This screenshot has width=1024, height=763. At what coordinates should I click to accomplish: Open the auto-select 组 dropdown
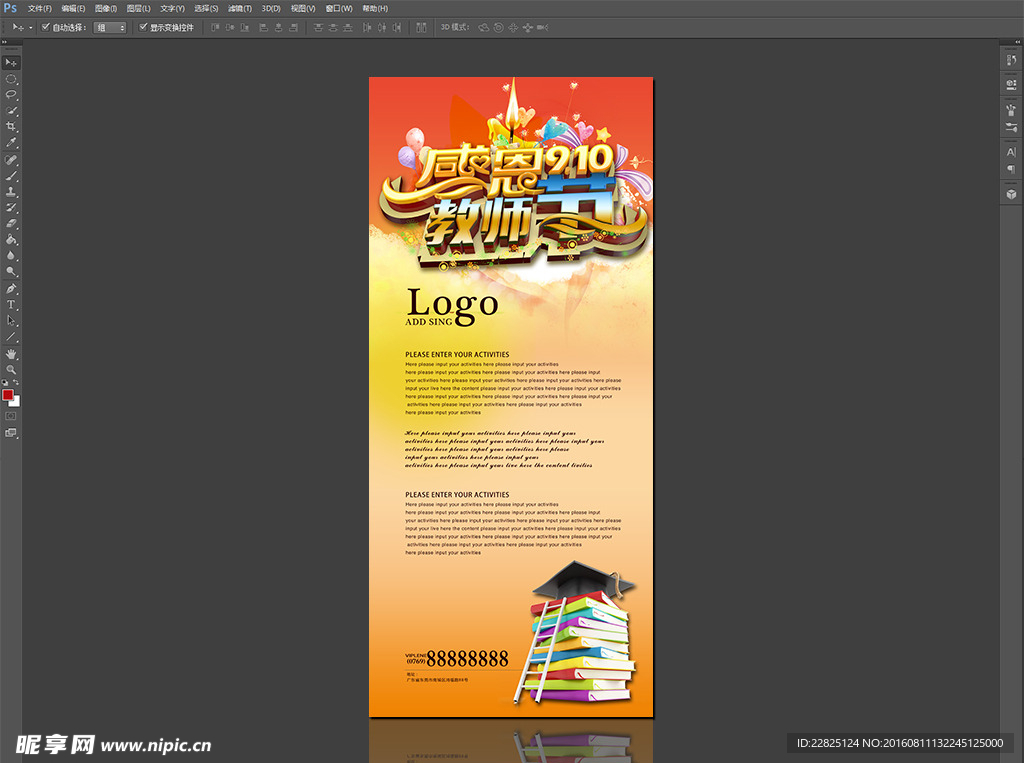[x=110, y=27]
